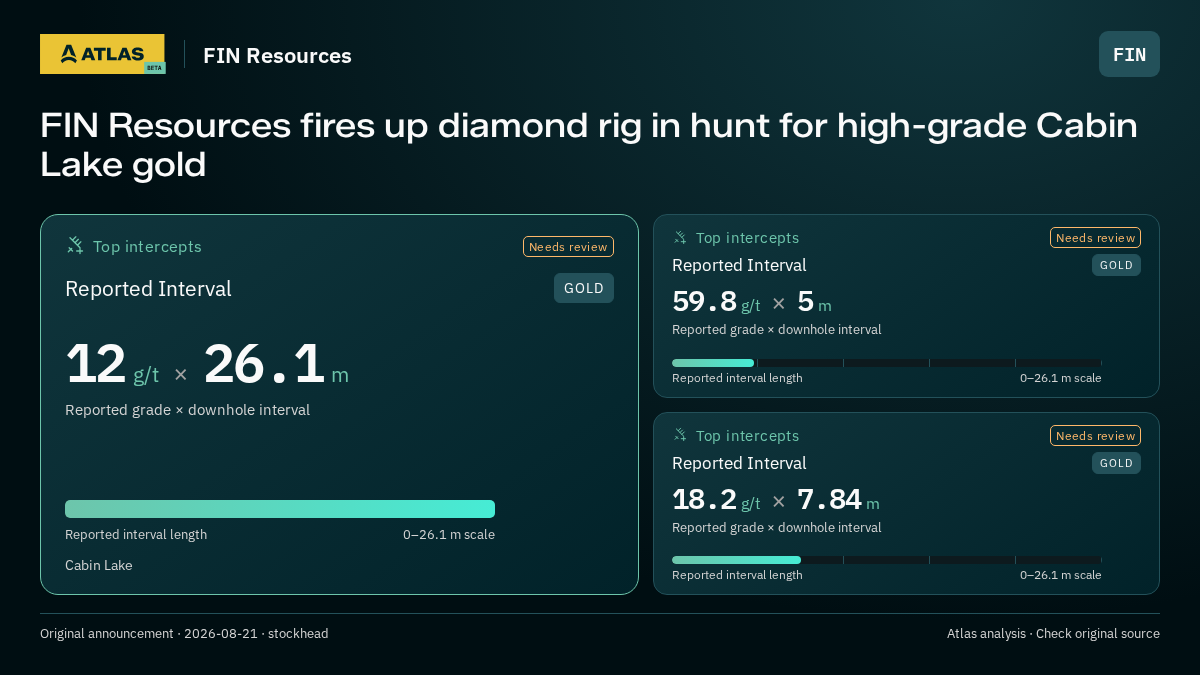Click the FIN ticker badge
This screenshot has height=675, width=1200.
click(1129, 54)
